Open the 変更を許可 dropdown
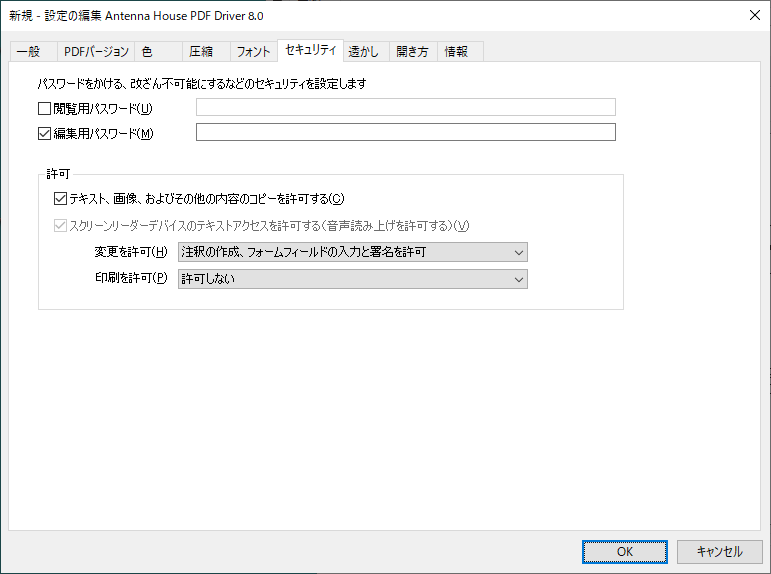771x574 pixels. coord(353,252)
